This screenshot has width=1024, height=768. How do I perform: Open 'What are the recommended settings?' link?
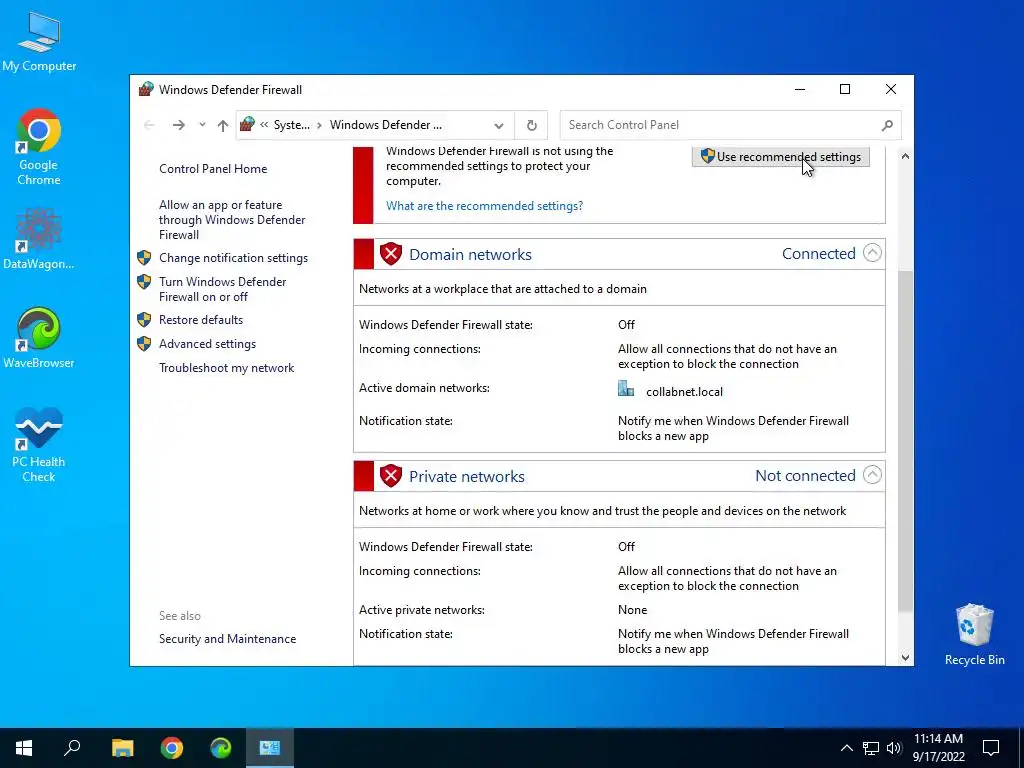pyautogui.click(x=484, y=206)
